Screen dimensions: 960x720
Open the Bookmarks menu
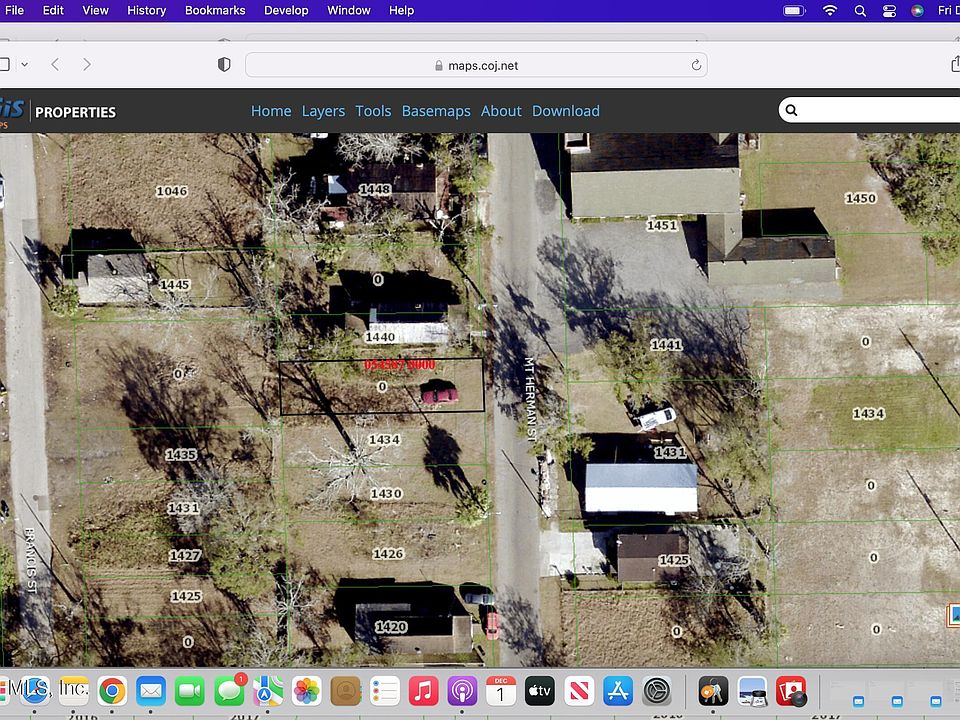click(215, 10)
